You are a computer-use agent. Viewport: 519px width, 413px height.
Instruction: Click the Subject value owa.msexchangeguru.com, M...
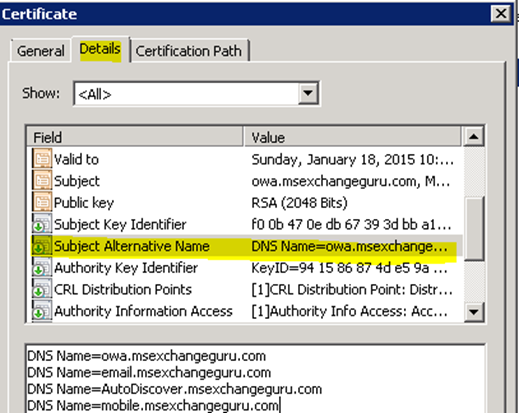(351, 181)
